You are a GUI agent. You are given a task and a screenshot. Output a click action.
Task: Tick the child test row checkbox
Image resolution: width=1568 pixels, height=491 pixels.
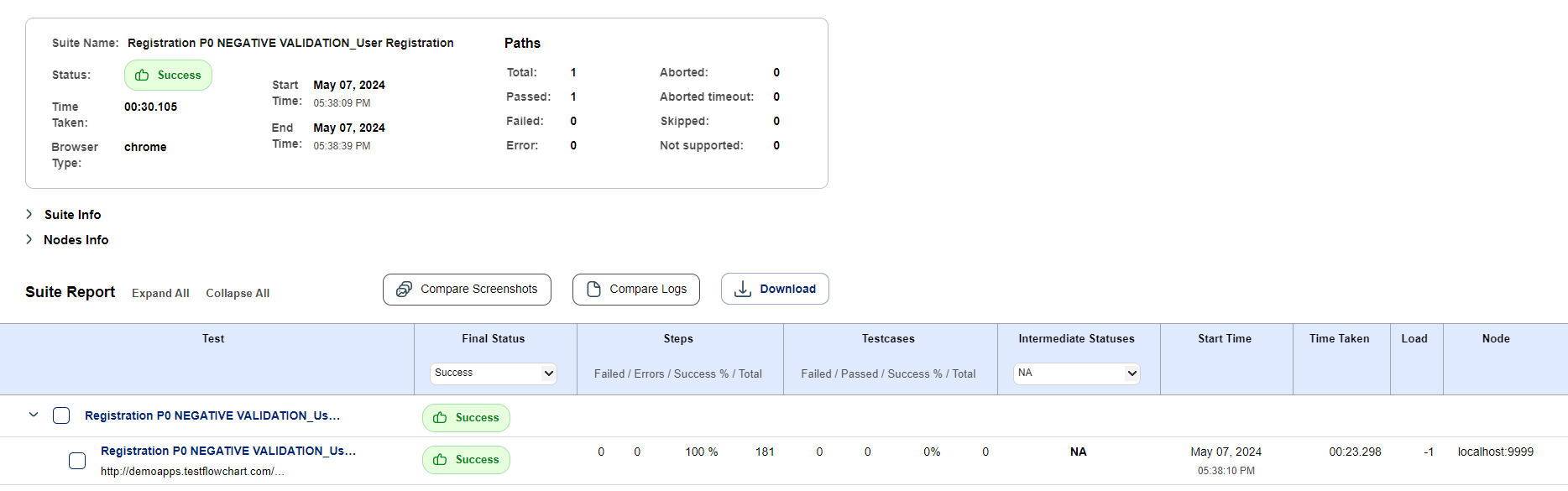click(x=77, y=461)
